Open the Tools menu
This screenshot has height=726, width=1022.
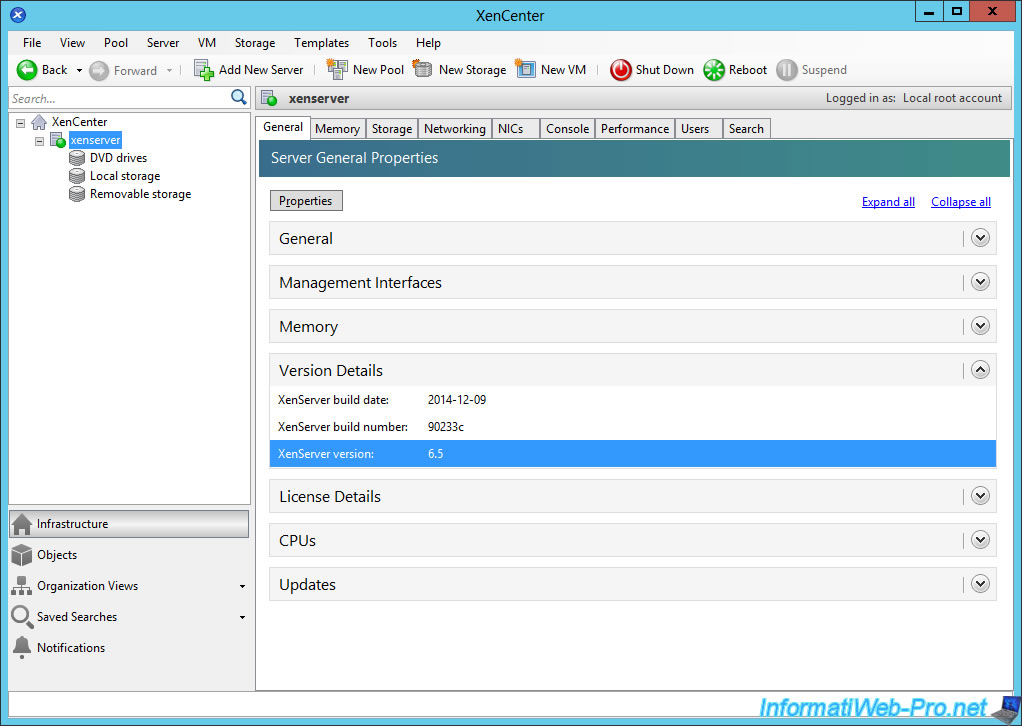(x=383, y=43)
